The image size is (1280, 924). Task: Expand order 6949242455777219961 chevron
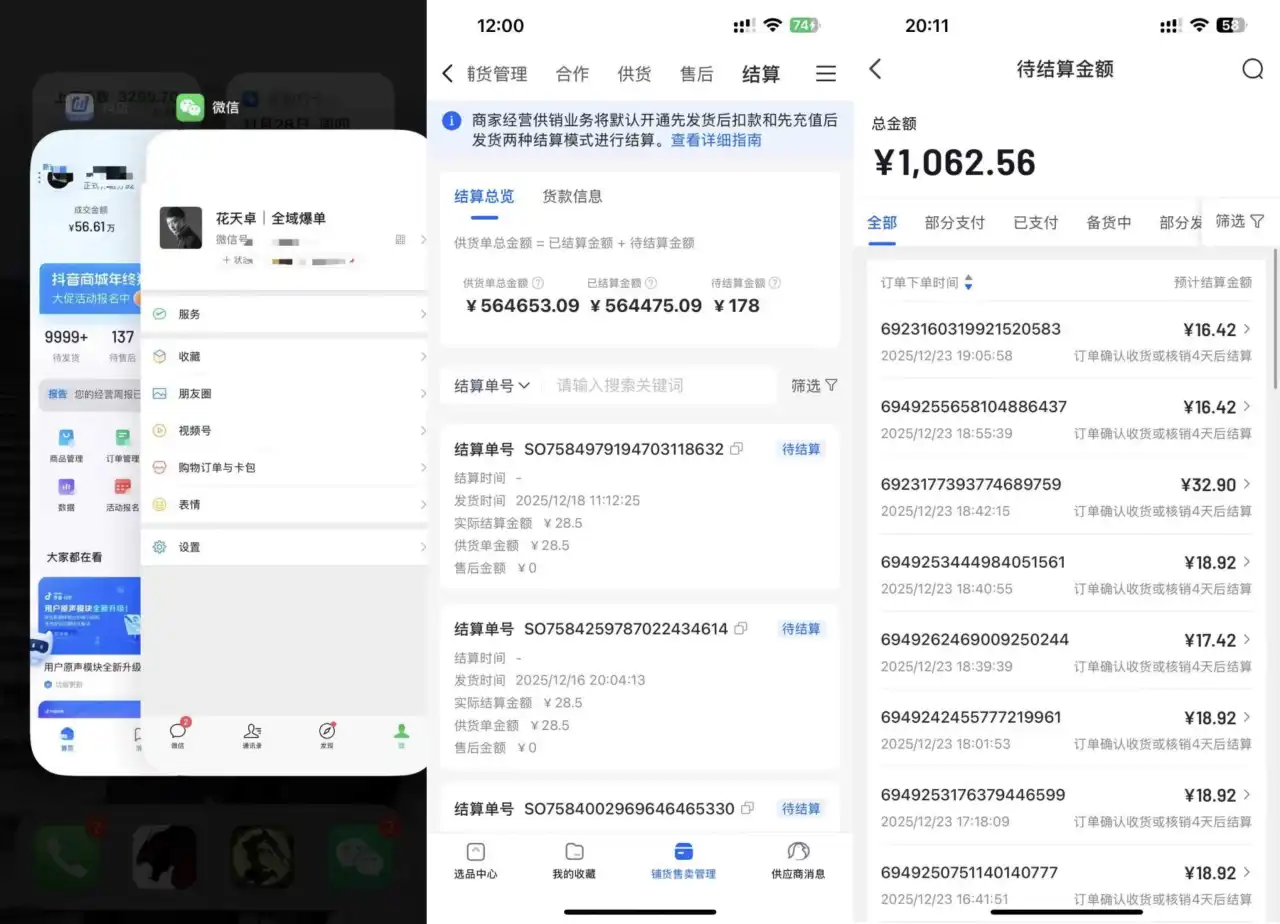click(x=1247, y=717)
